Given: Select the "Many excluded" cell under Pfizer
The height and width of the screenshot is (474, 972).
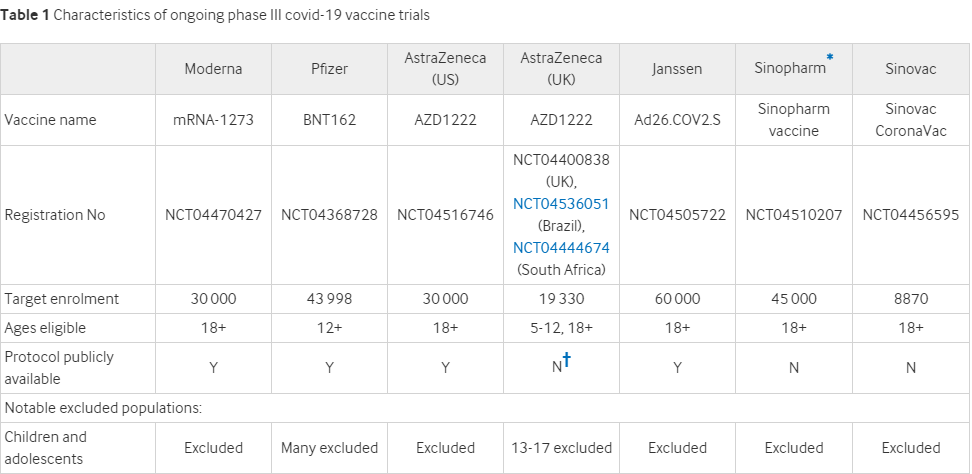Looking at the screenshot, I should (x=329, y=448).
